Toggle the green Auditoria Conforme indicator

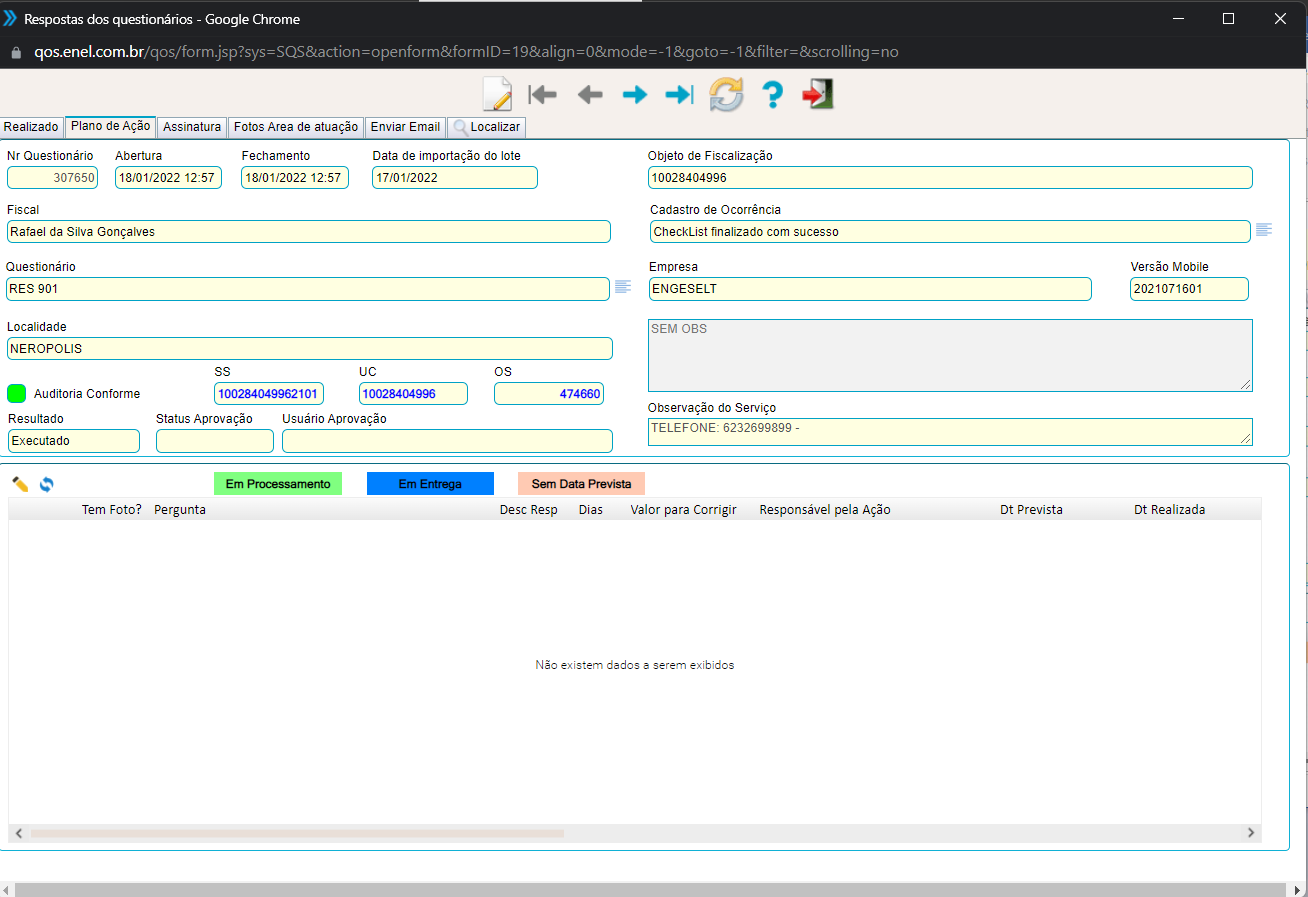[16, 393]
